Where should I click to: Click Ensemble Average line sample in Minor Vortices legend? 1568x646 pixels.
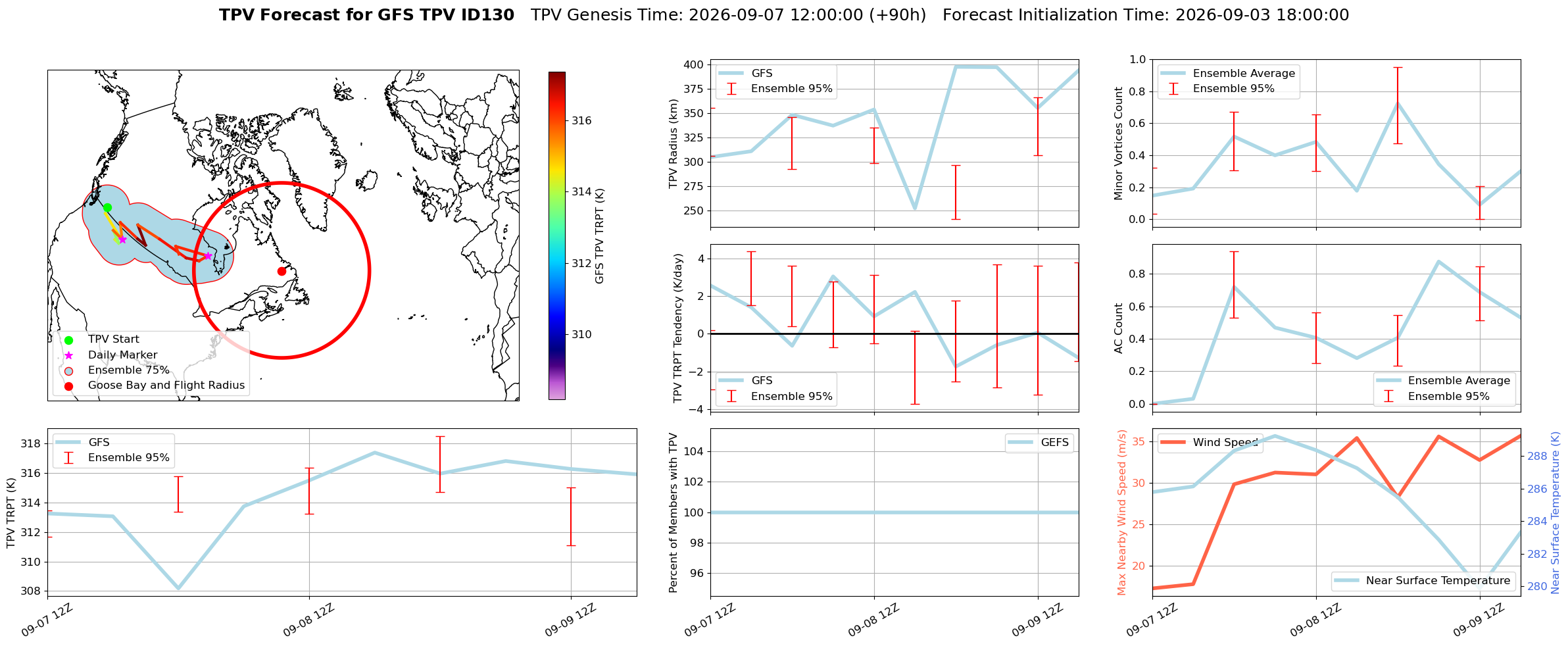pyautogui.click(x=1173, y=74)
